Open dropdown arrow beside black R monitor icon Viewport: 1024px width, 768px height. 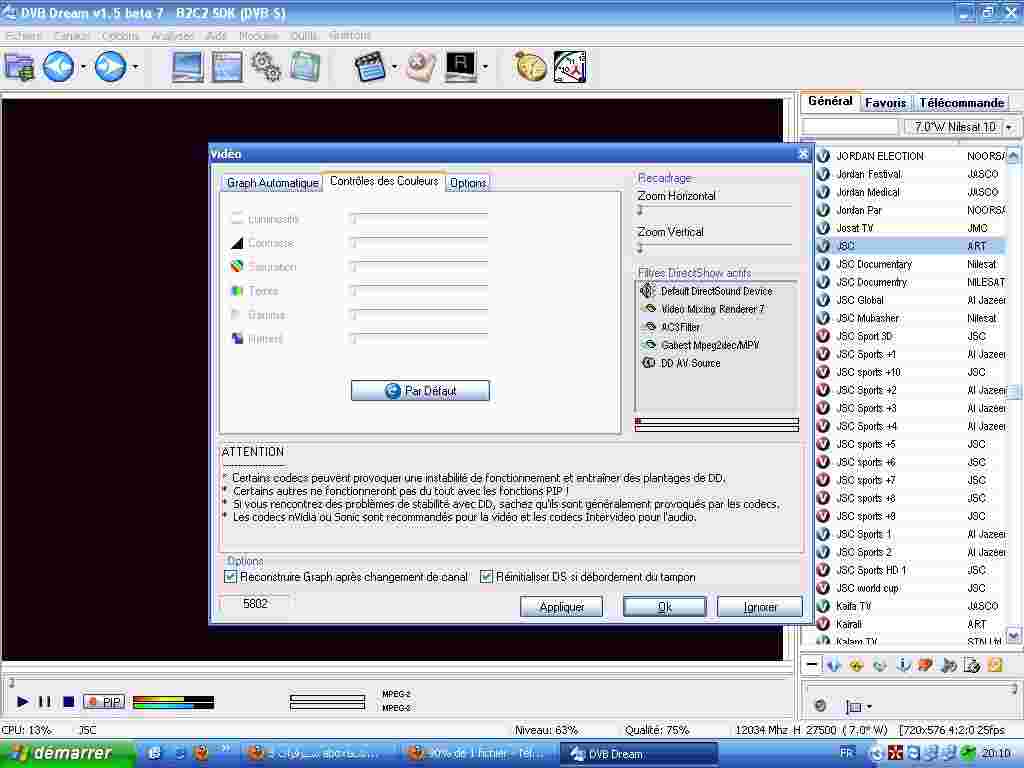click(x=485, y=67)
